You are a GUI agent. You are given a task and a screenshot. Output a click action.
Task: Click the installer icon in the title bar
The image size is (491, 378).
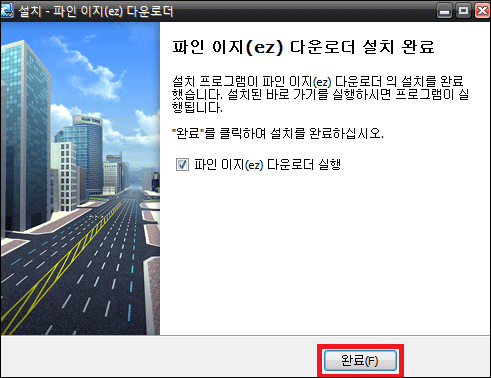point(7,10)
